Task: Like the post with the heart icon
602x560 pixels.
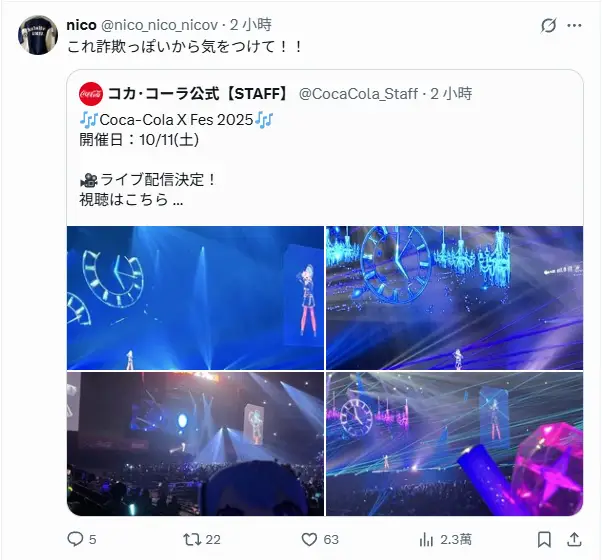Action: pyautogui.click(x=309, y=539)
